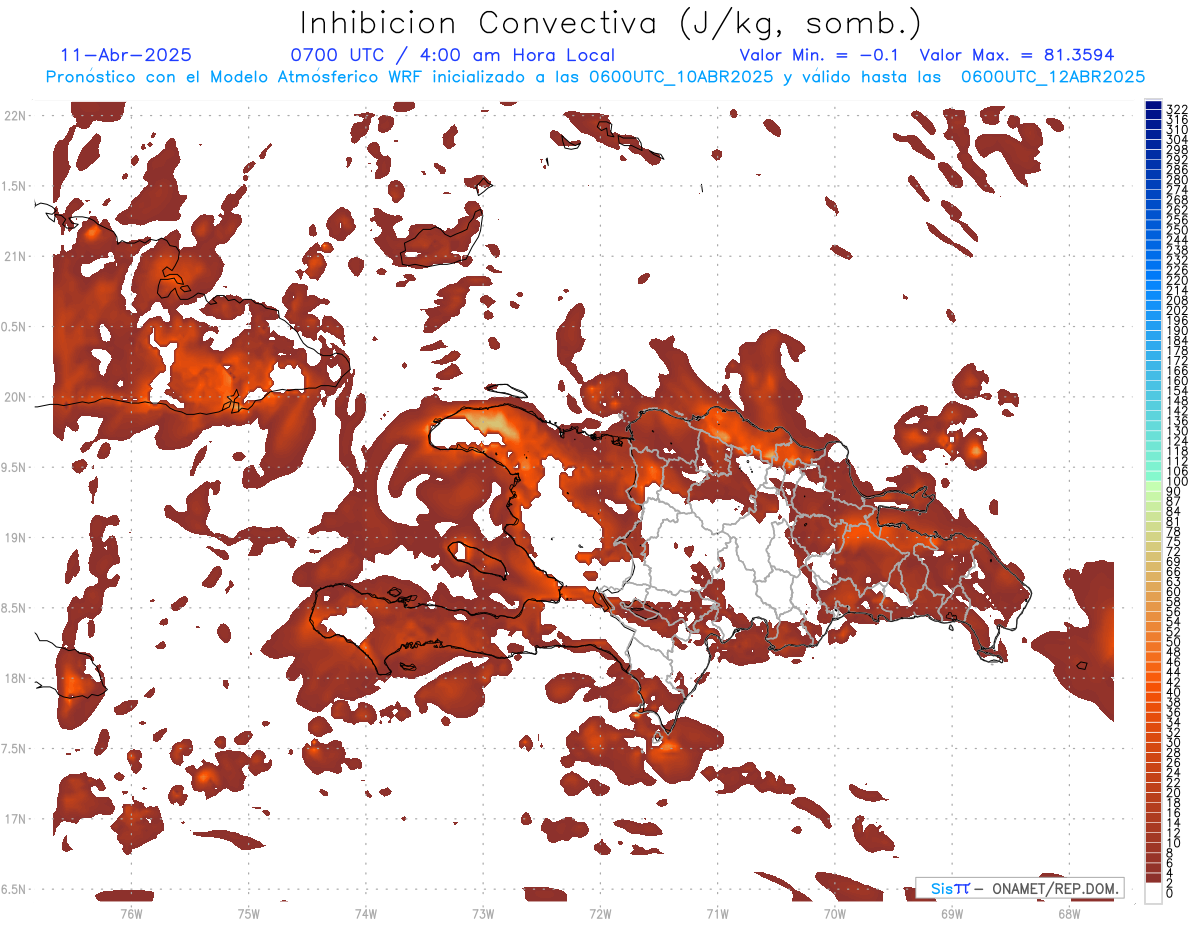The image size is (1200, 927).
Task: Click the '184' value on the color scale
Action: (1177, 341)
